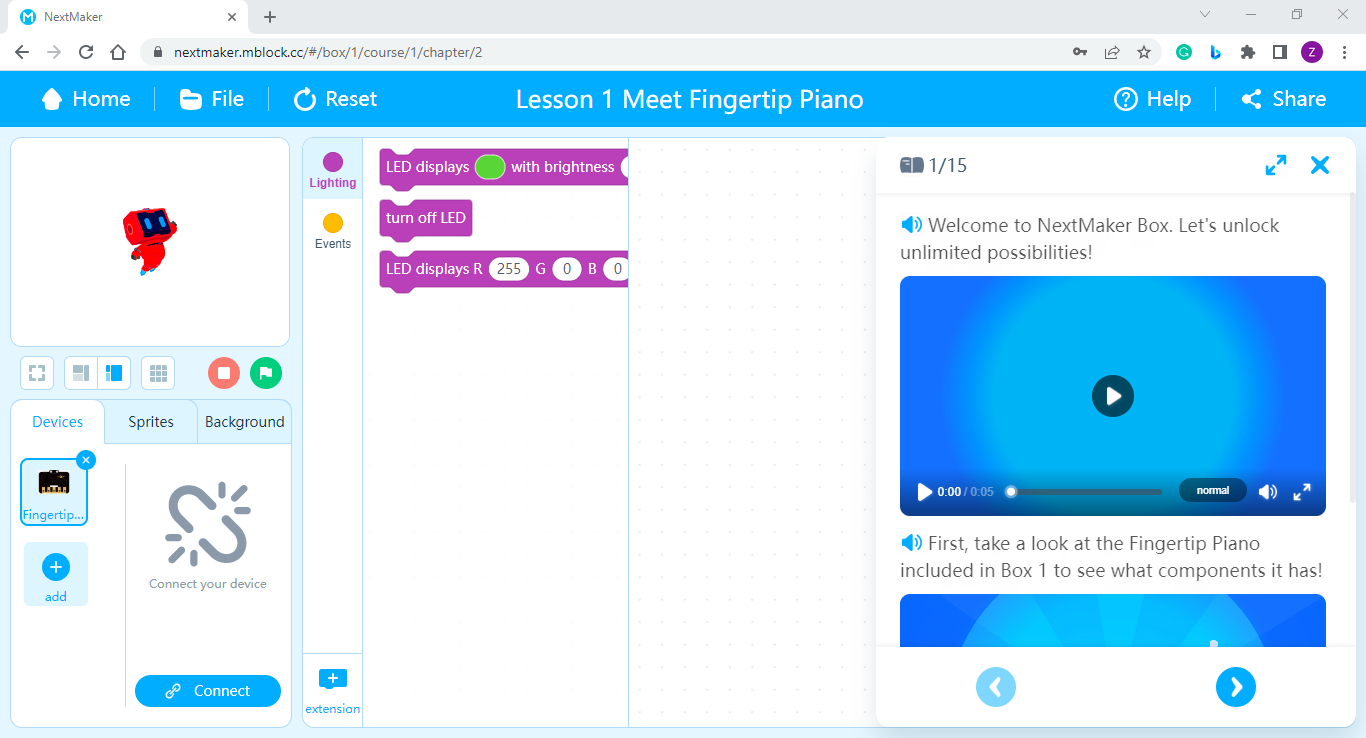Add a new device

56,574
